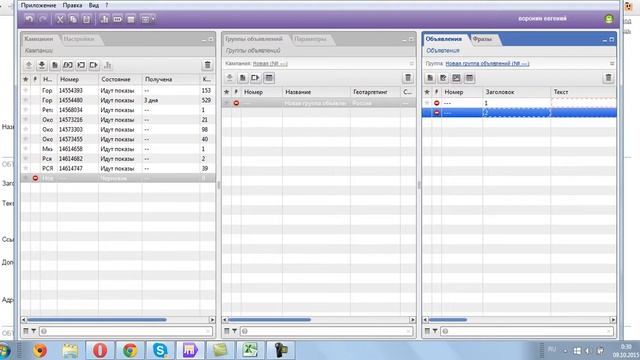Image resolution: width=640 pixels, height=360 pixels.
Task: Sort ad groups by Геотаргетинг column
Action: click(x=375, y=92)
